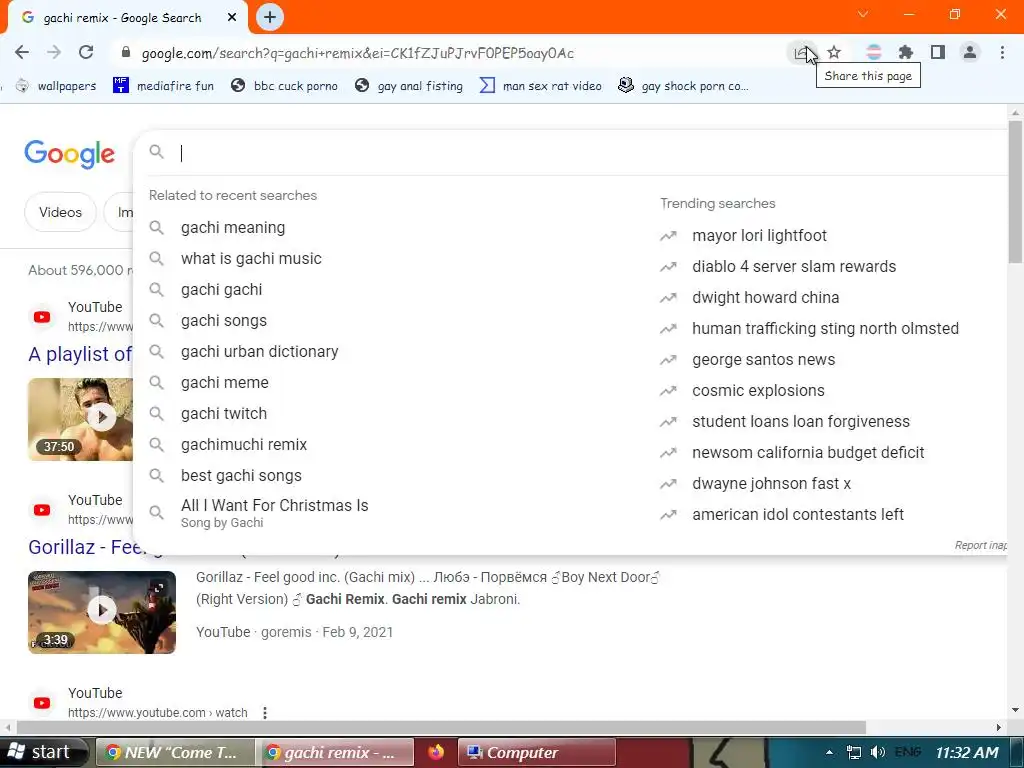Click the vertical scrollbar thumb
This screenshot has height=768, width=1024.
[1015, 191]
